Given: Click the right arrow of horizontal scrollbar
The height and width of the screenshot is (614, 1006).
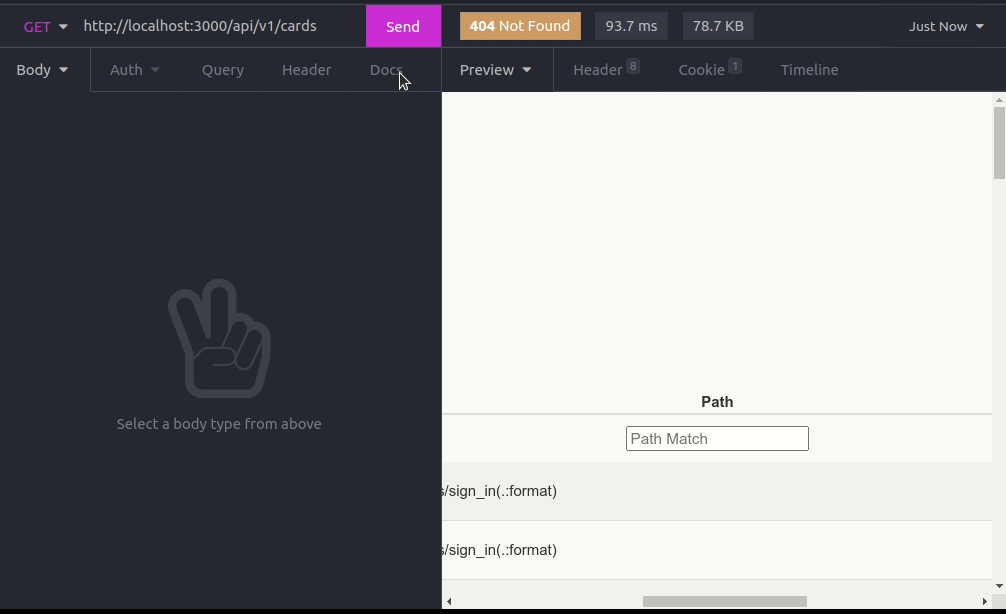Looking at the screenshot, I should 984,602.
